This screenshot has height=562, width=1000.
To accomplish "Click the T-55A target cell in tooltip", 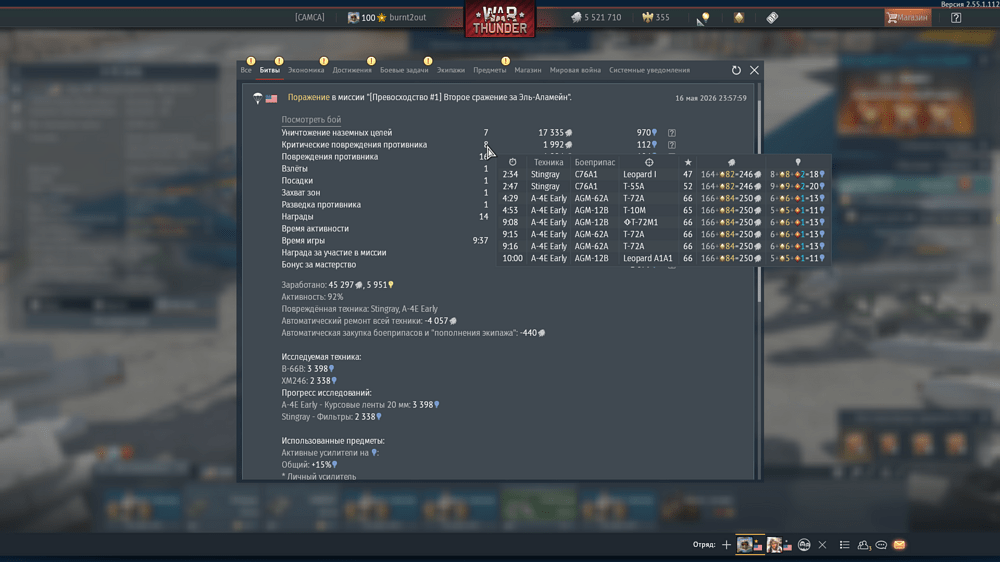I will 634,186.
